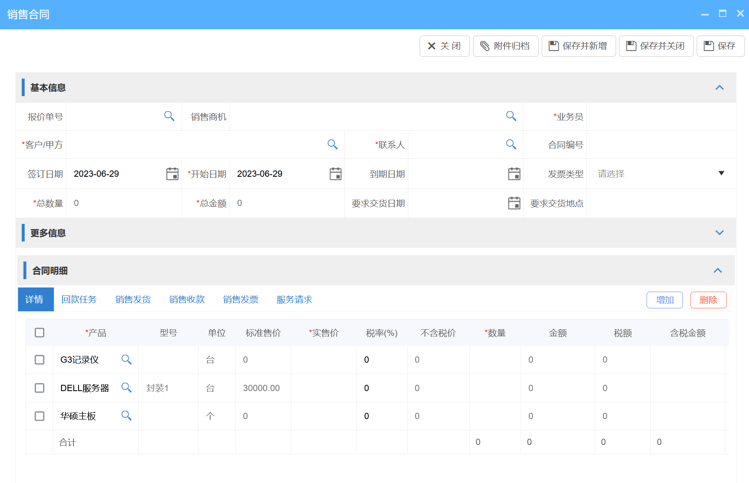Switch to the 回款任务 tab
This screenshot has width=749, height=483.
[79, 299]
